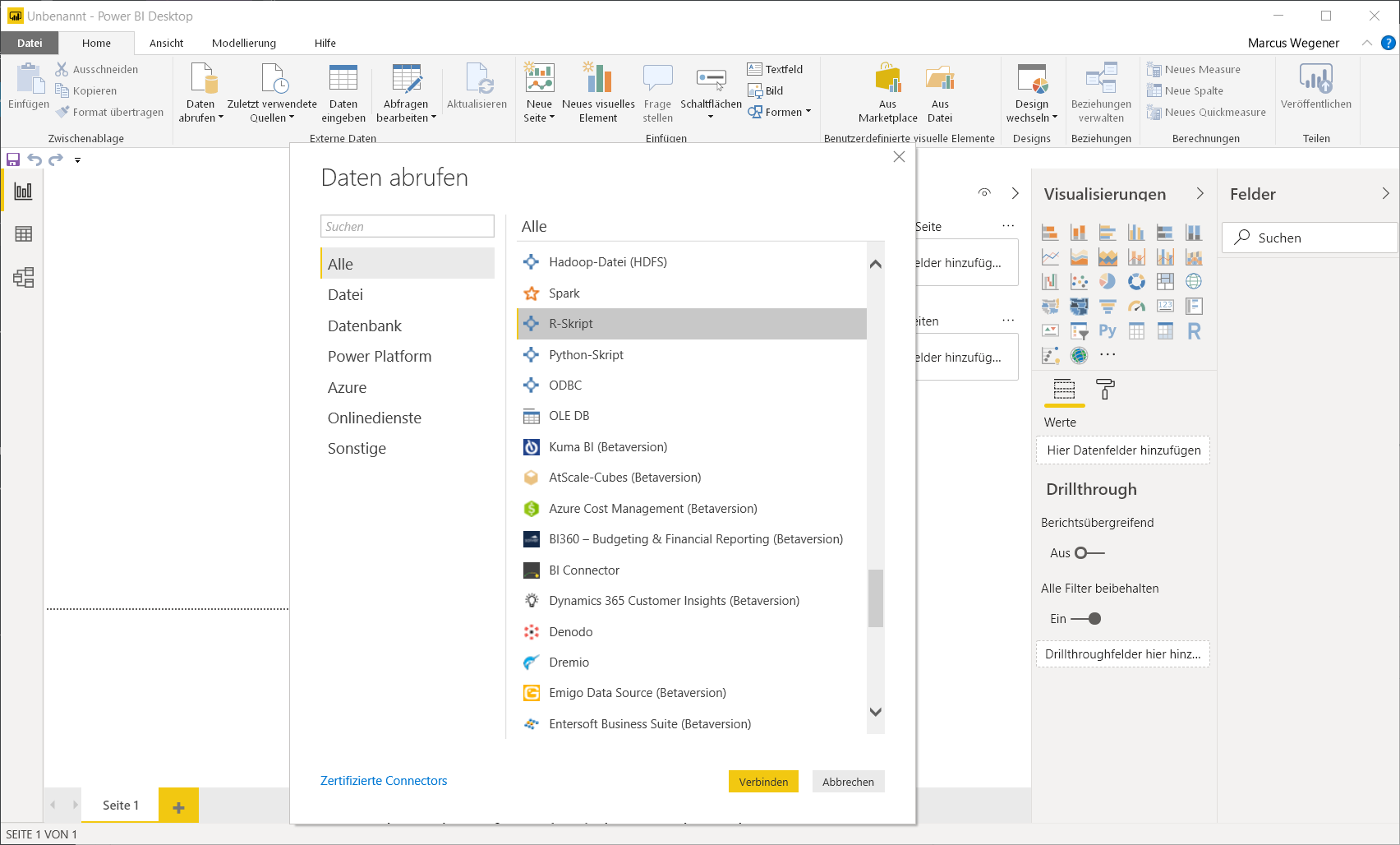
Task: Click the Format paint roller icon
Action: pyautogui.click(x=1105, y=390)
